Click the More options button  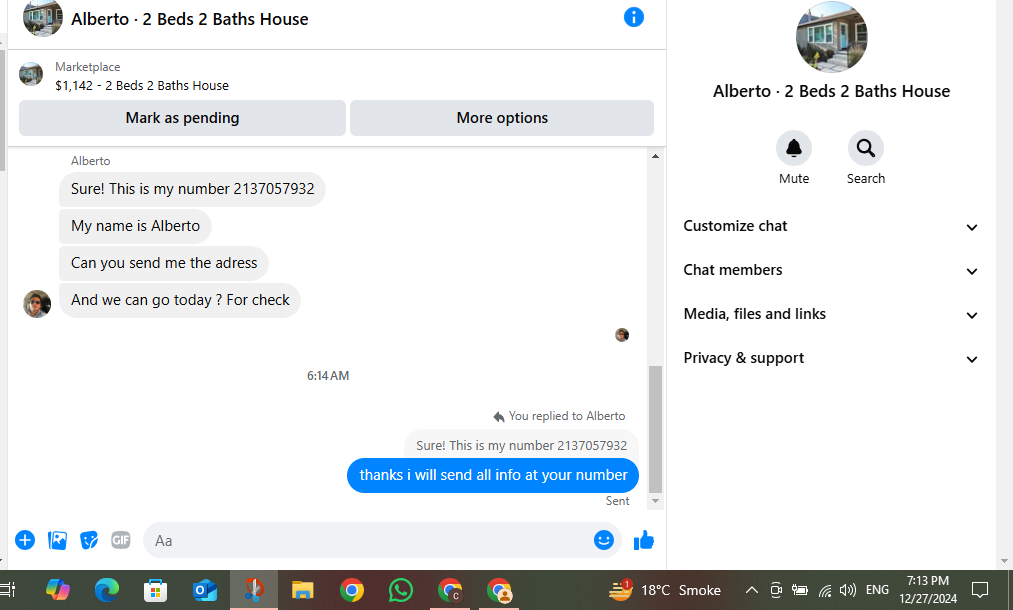502,118
